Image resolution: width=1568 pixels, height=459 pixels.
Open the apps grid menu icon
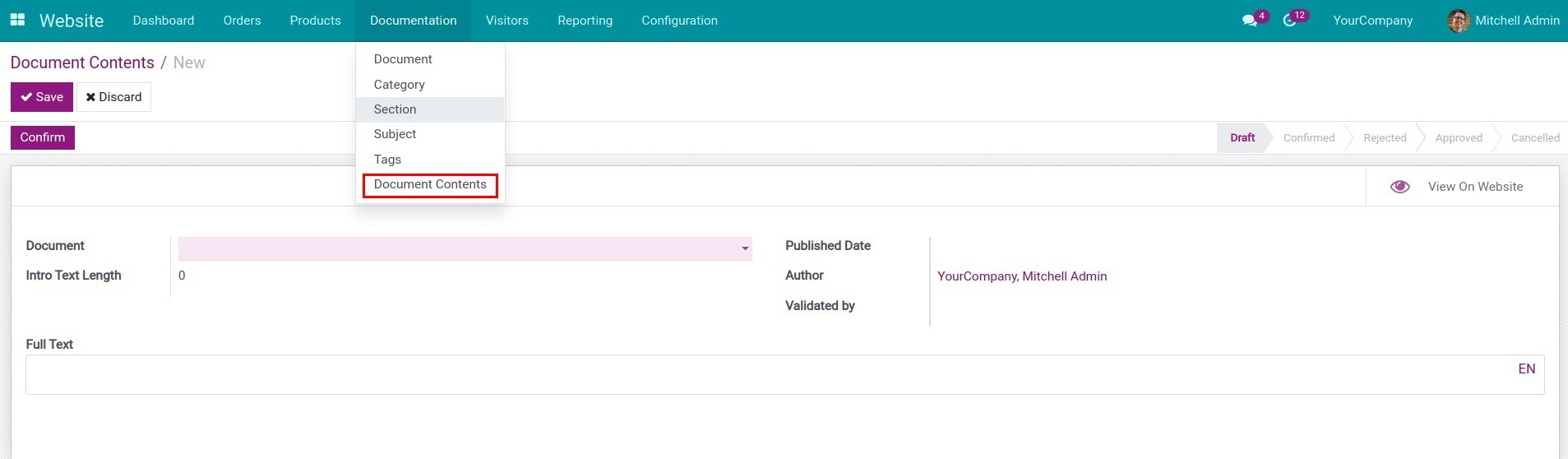pyautogui.click(x=17, y=20)
